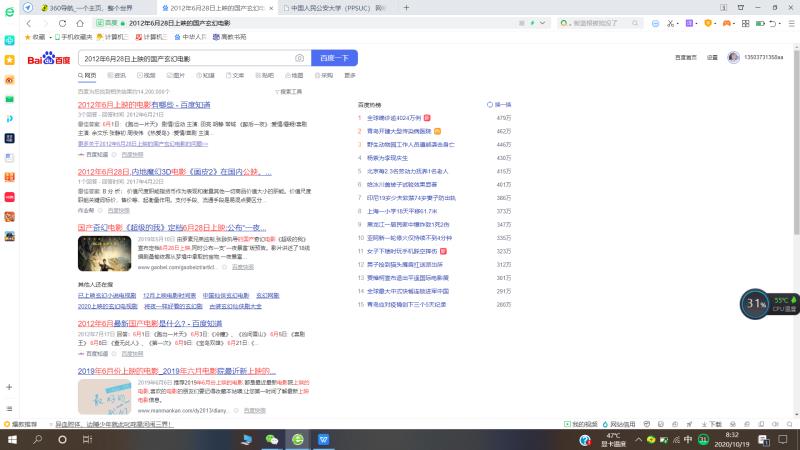This screenshot has width=800, height=450.
Task: Expand the address bar dropdown chevron
Action: (x=542, y=23)
